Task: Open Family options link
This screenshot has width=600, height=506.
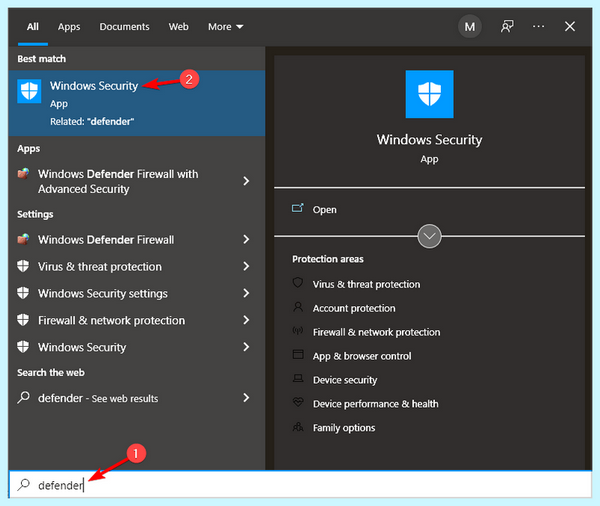Action: [344, 428]
